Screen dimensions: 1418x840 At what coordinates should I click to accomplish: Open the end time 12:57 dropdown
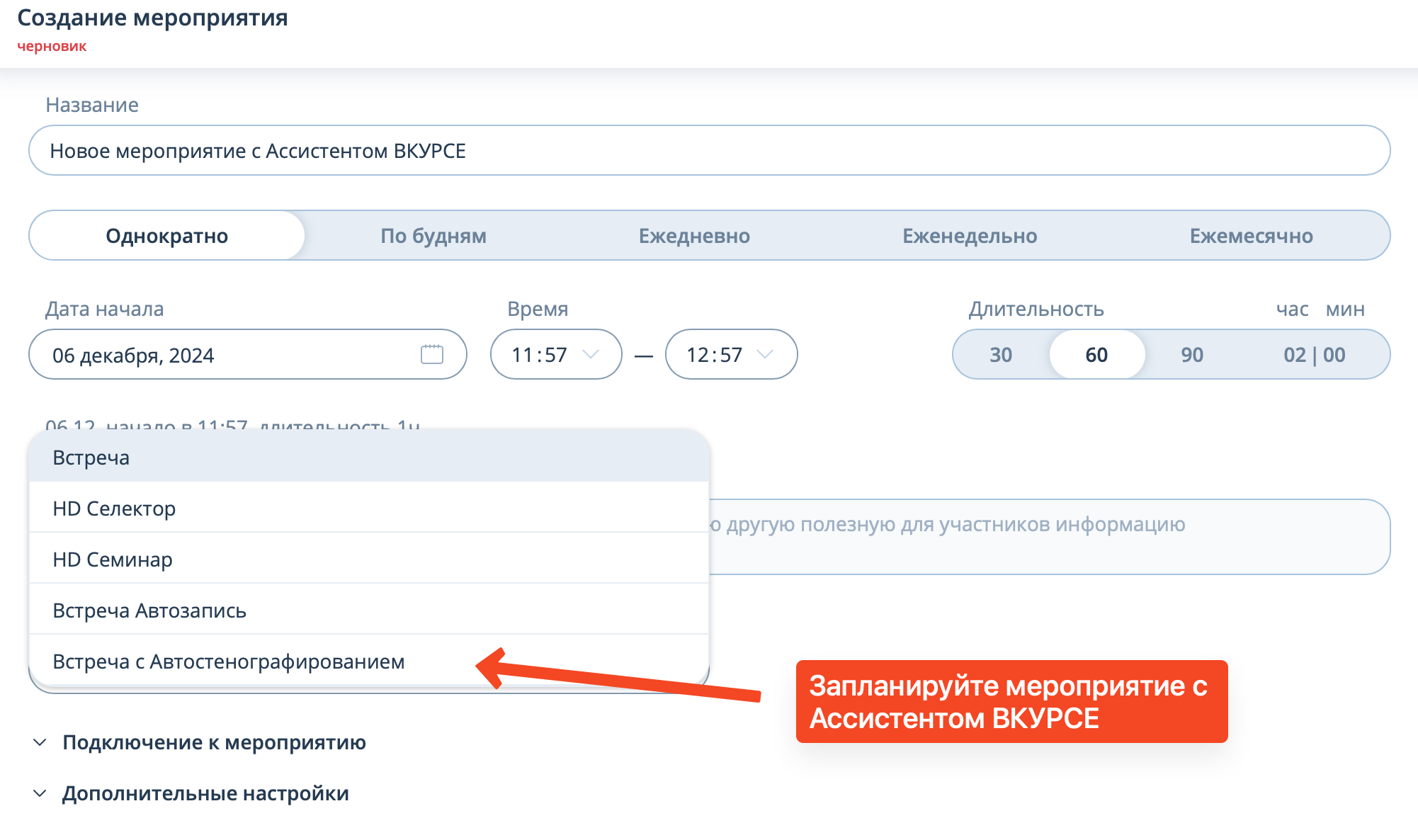pos(731,354)
